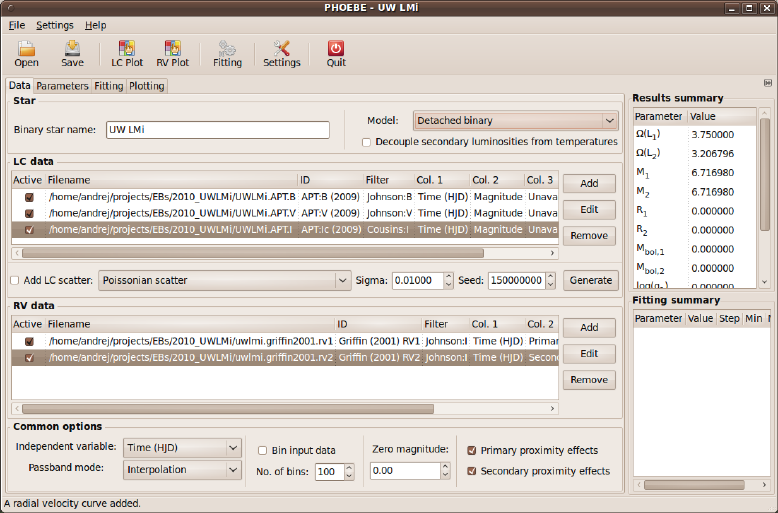Screen dimensions: 778x513
Task: Decrease Zero magnitude with down arrow
Action: pyautogui.click(x=446, y=475)
